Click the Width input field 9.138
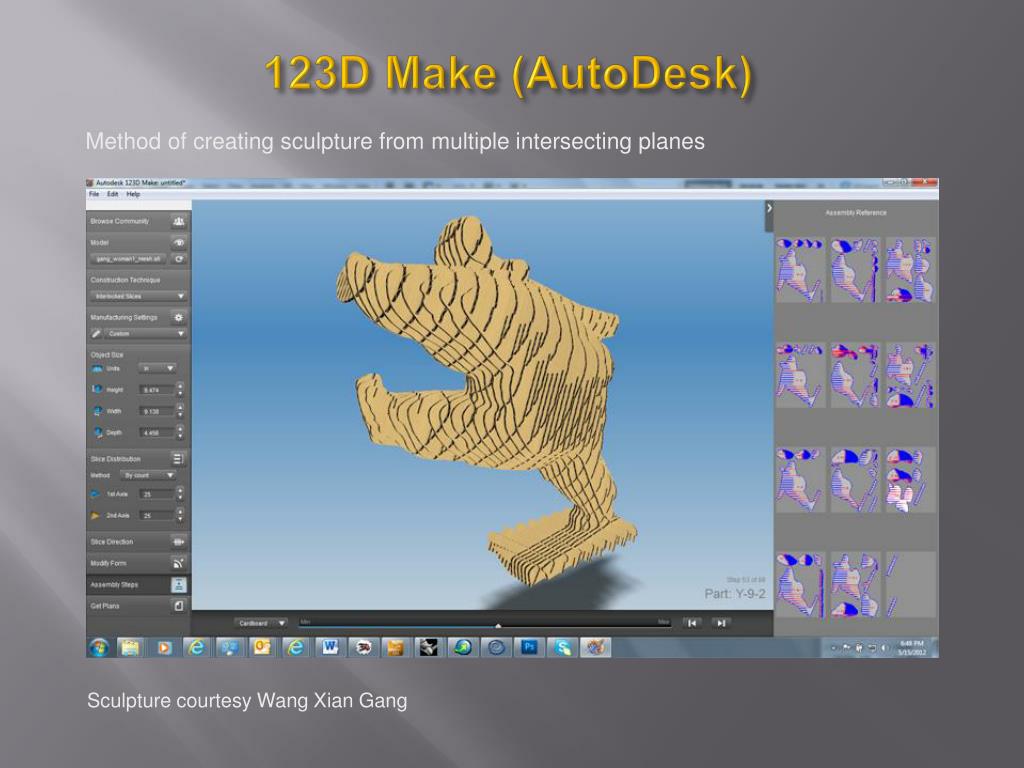 (157, 411)
